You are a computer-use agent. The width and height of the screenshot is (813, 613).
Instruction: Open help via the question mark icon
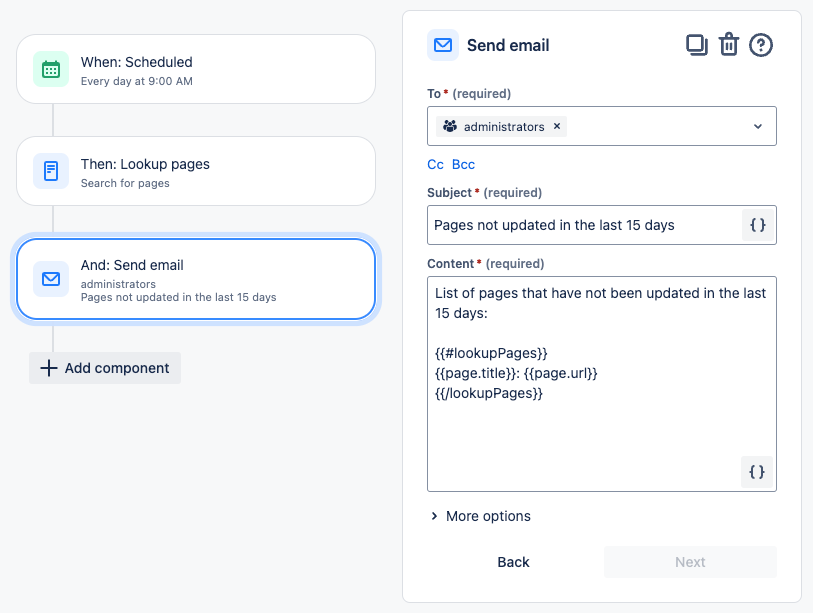760,44
